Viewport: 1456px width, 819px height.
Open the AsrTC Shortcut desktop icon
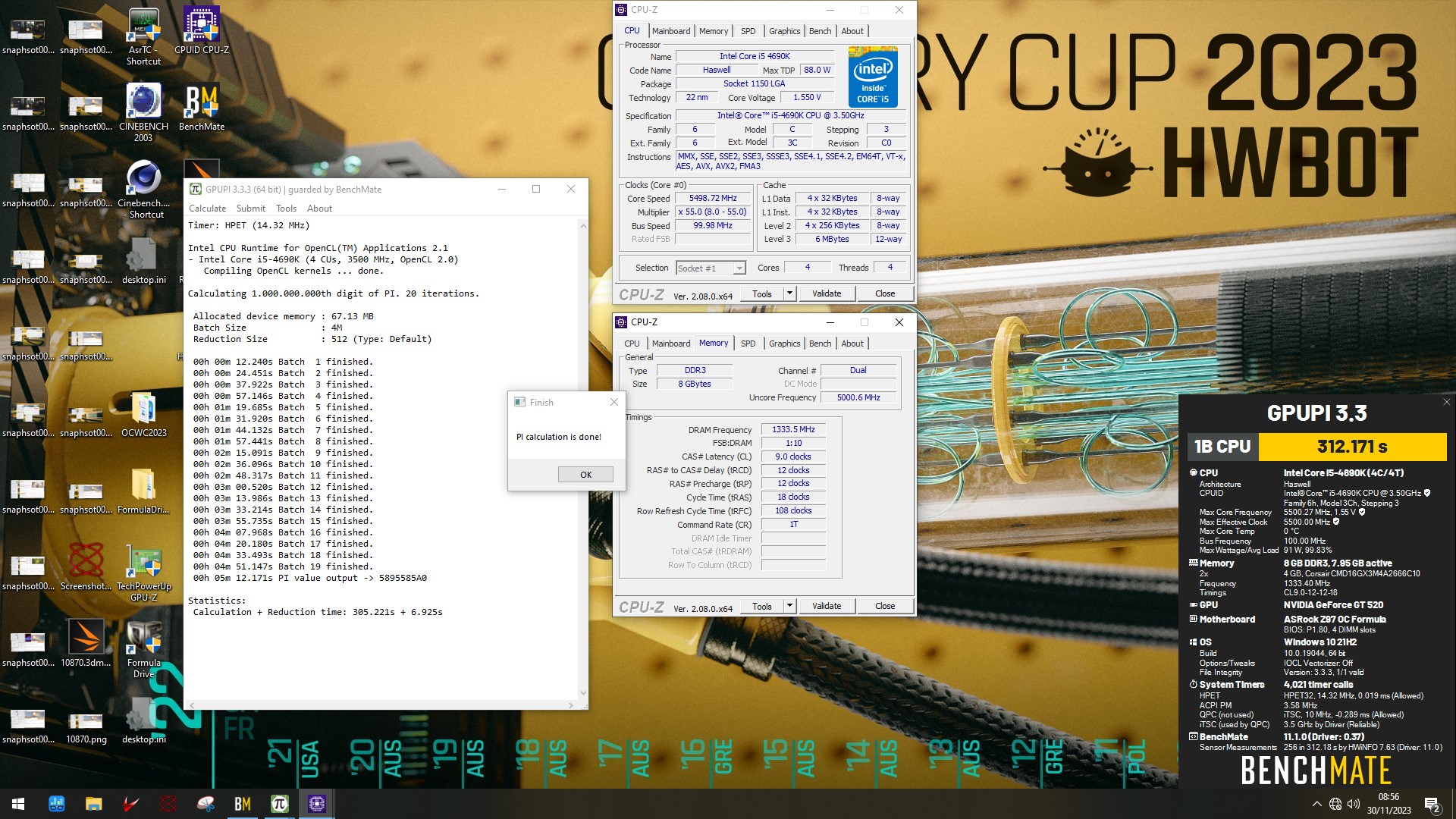pos(143,36)
